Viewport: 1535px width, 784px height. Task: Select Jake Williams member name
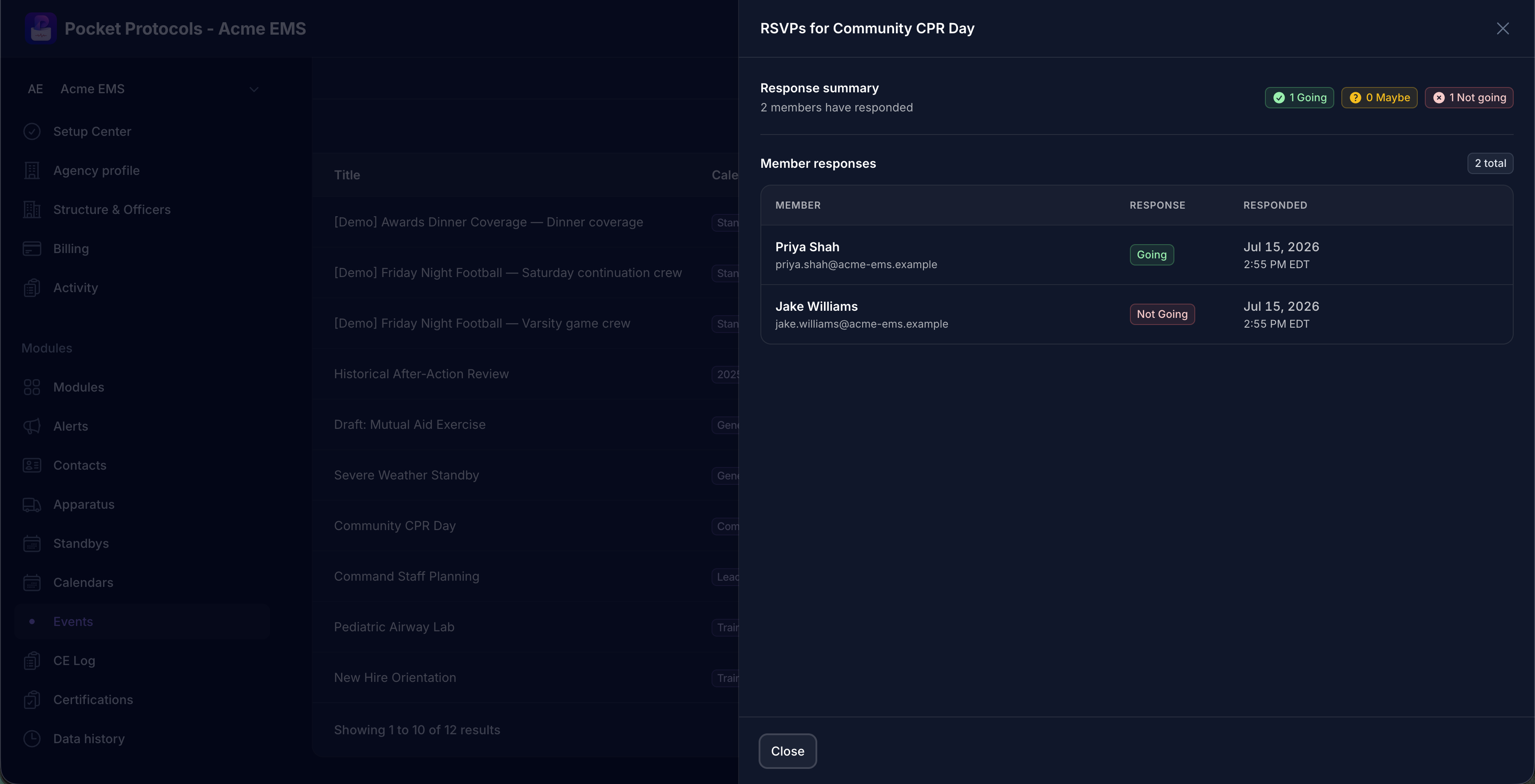pos(816,306)
